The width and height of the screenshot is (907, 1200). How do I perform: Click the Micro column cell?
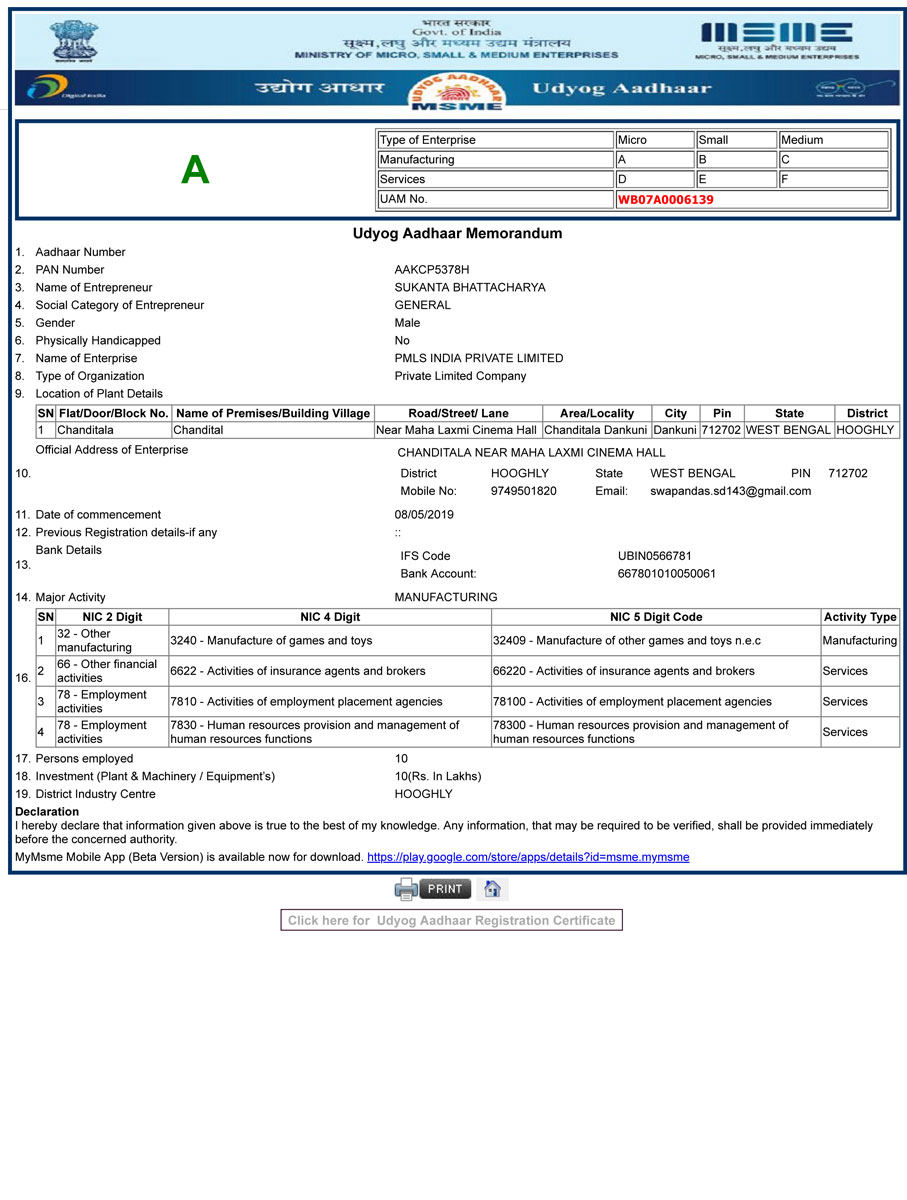click(655, 140)
